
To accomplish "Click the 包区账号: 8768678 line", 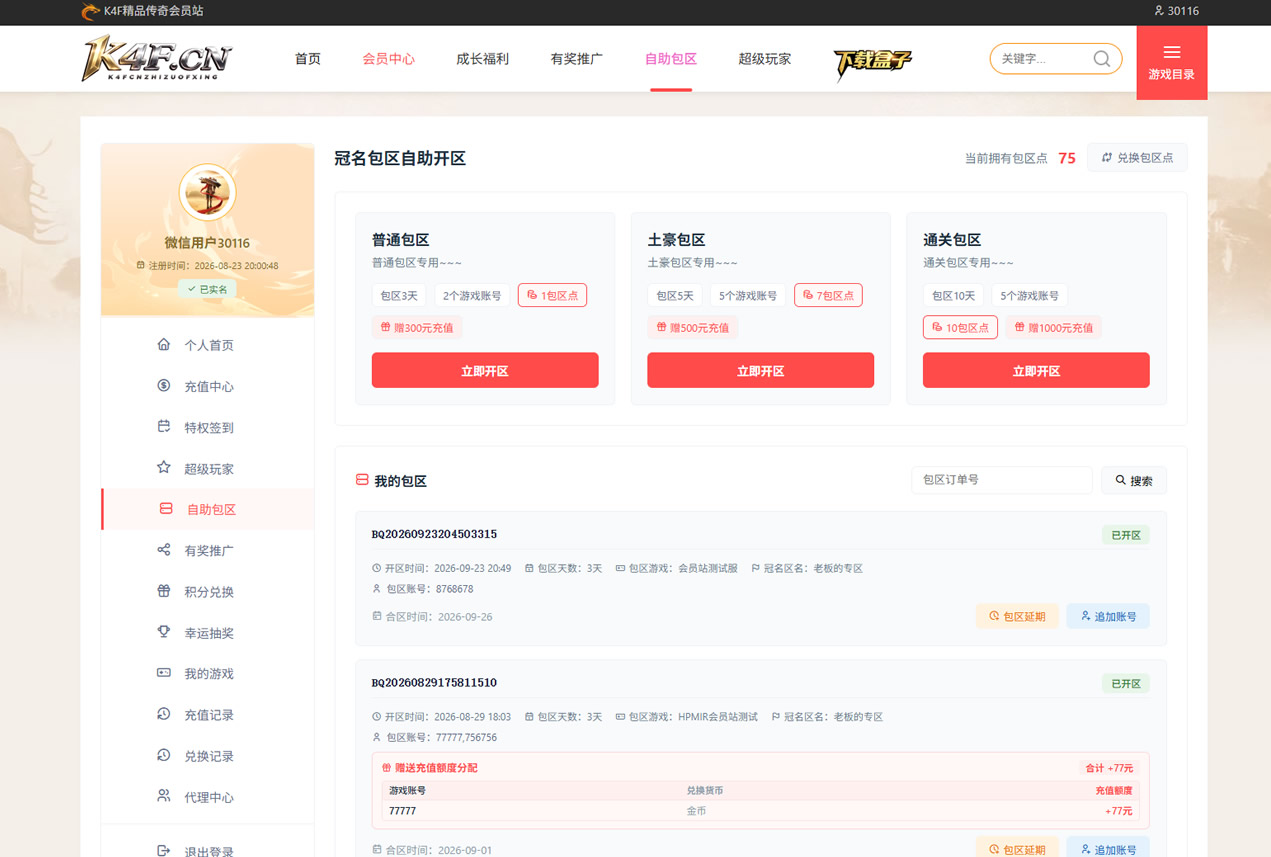I will (422, 589).
